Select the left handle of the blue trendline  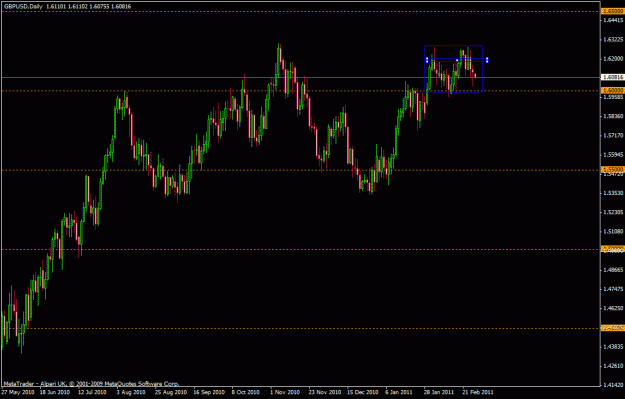(x=427, y=60)
